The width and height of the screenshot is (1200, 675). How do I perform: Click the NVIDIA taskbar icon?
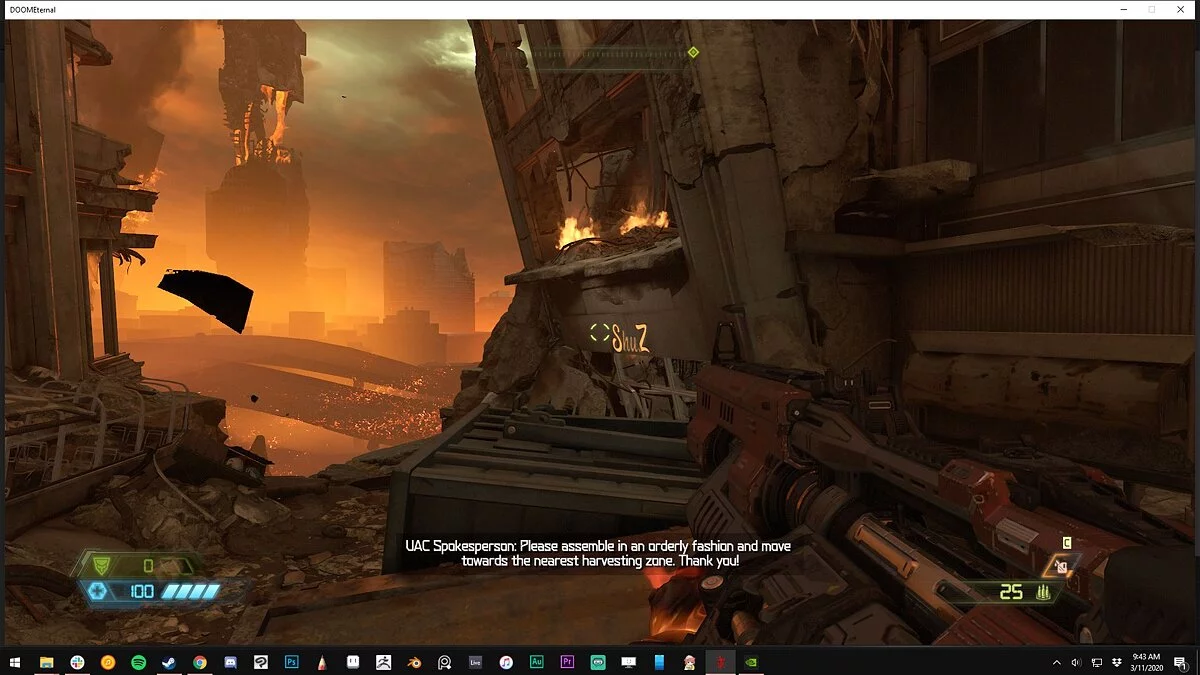(751, 662)
